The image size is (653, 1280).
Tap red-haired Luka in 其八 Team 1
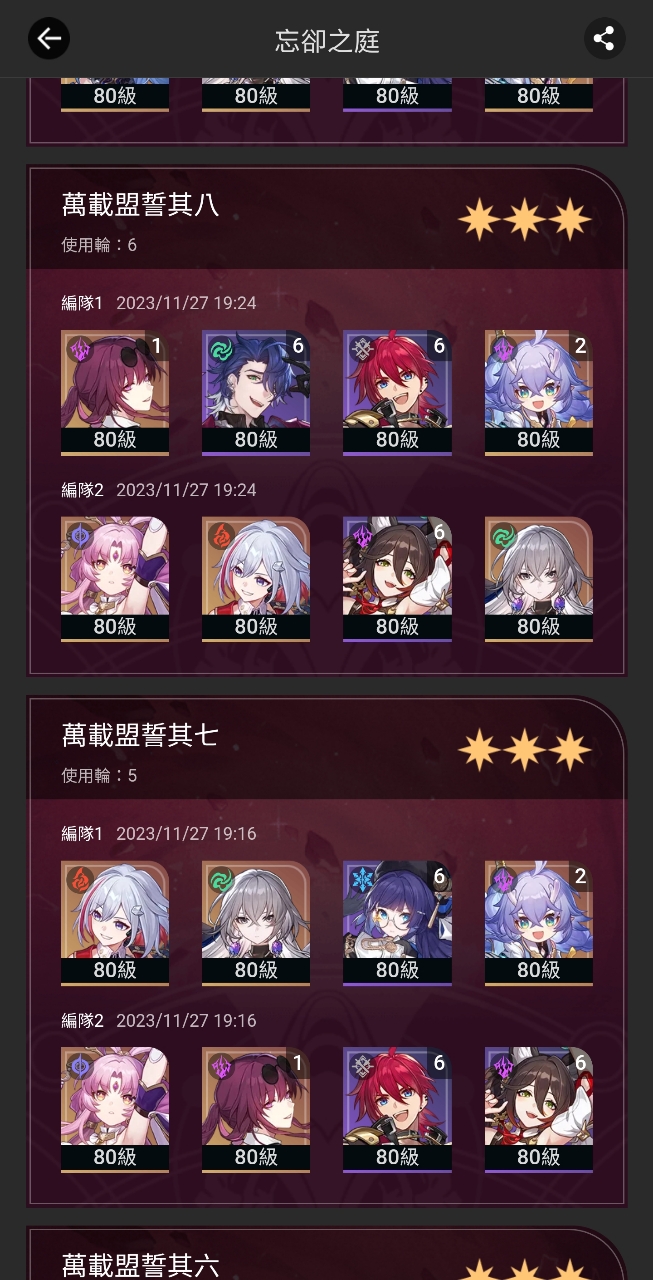click(397, 392)
